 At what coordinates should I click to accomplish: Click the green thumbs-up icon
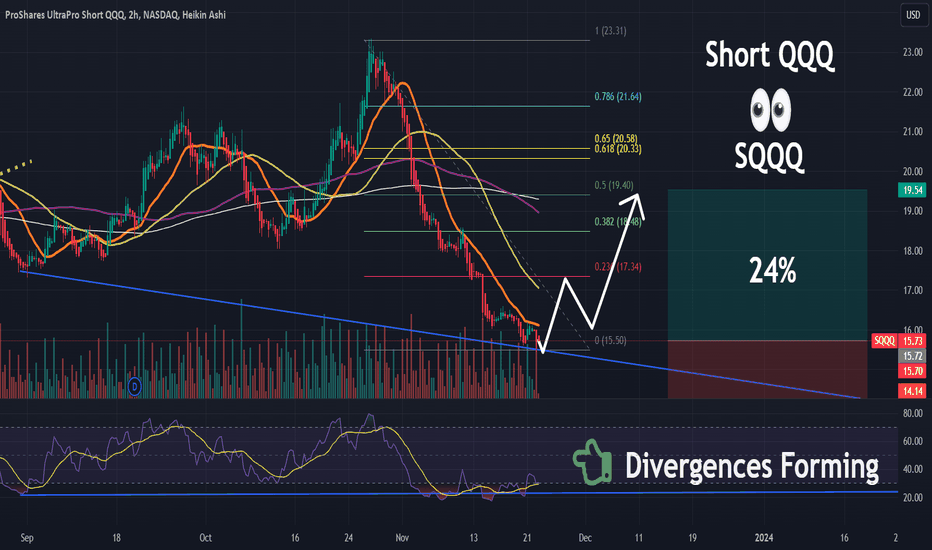tap(593, 462)
